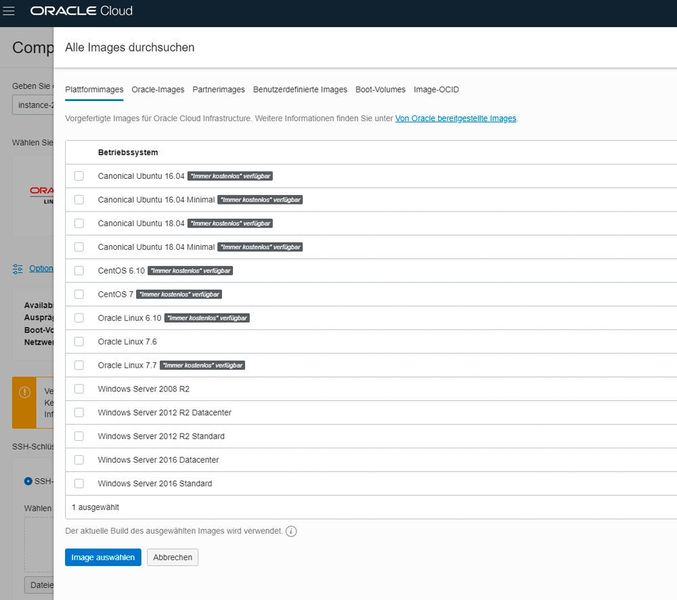Click the Image auswählen button
The image size is (677, 600).
tap(103, 557)
